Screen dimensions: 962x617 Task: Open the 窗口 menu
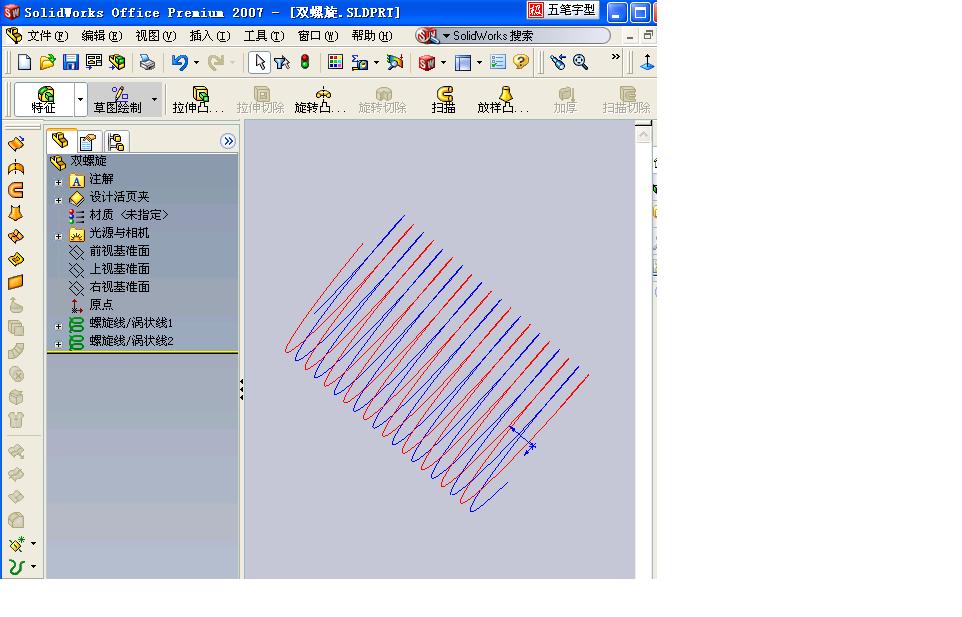click(318, 36)
